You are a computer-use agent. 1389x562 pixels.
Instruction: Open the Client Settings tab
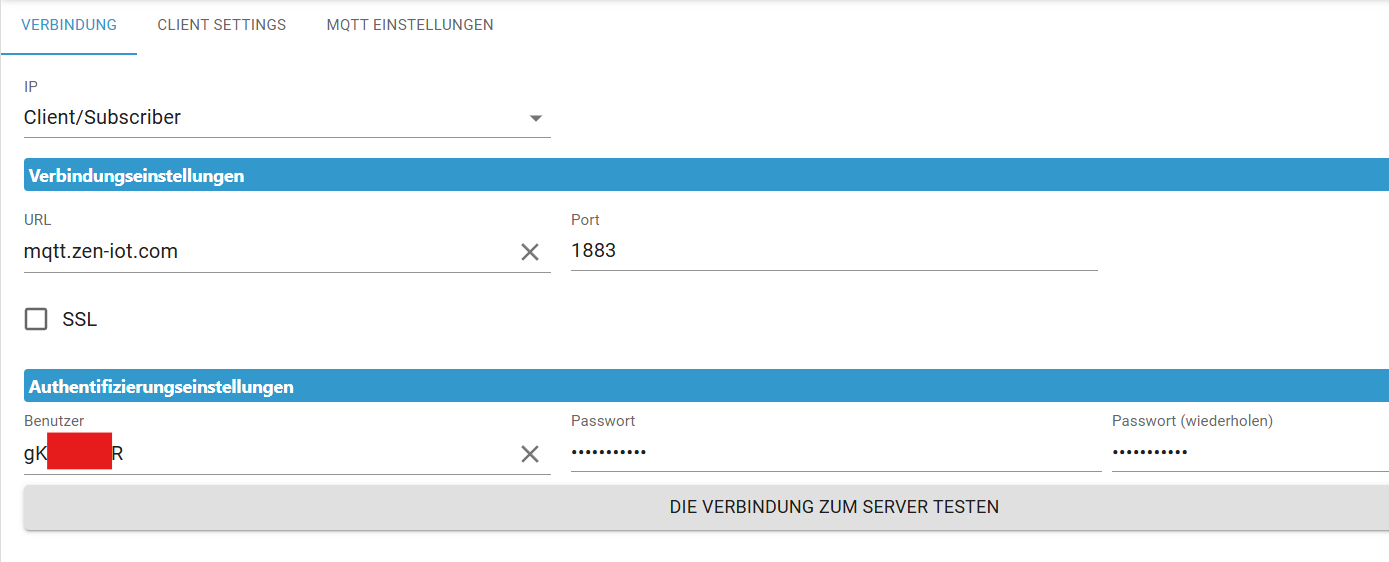coord(222,25)
